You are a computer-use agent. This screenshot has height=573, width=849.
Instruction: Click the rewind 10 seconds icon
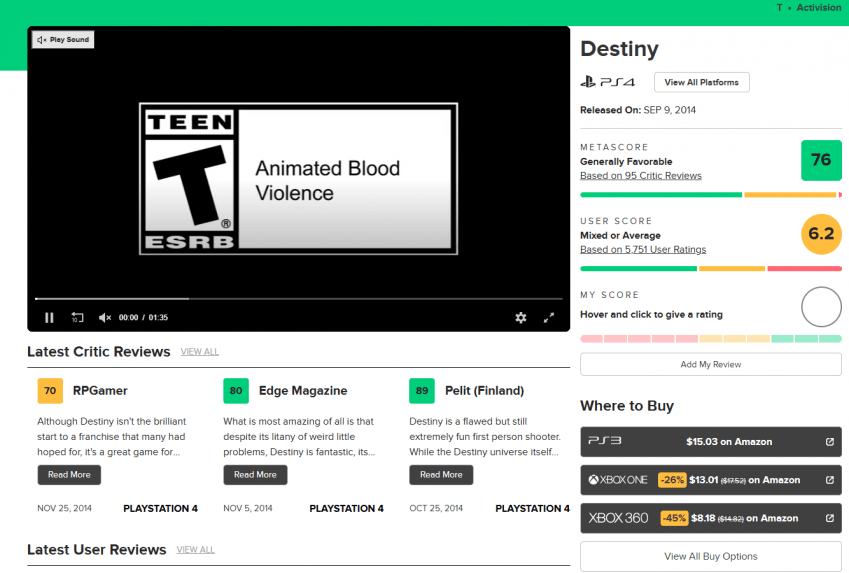pos(77,317)
